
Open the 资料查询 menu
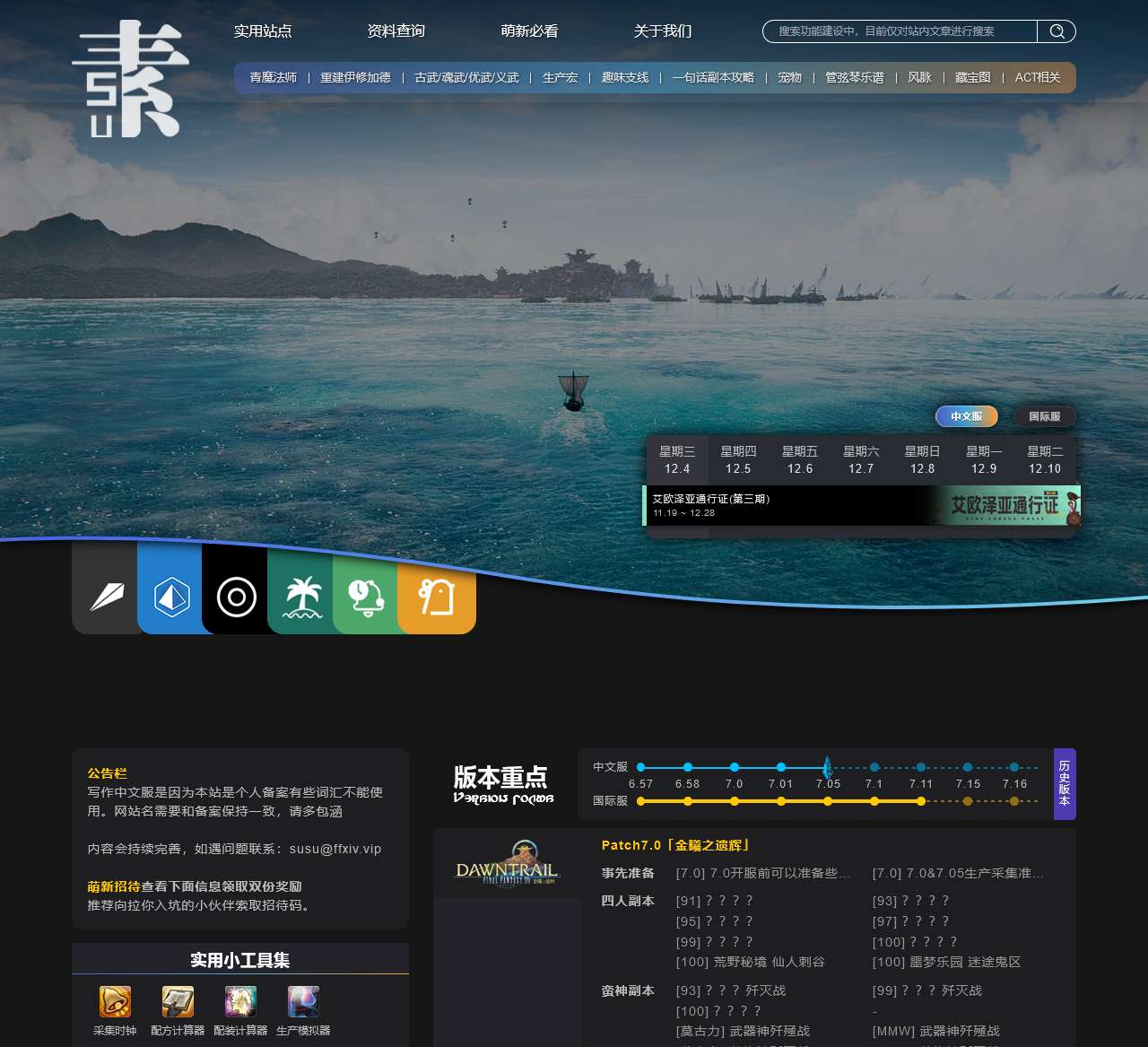point(396,31)
